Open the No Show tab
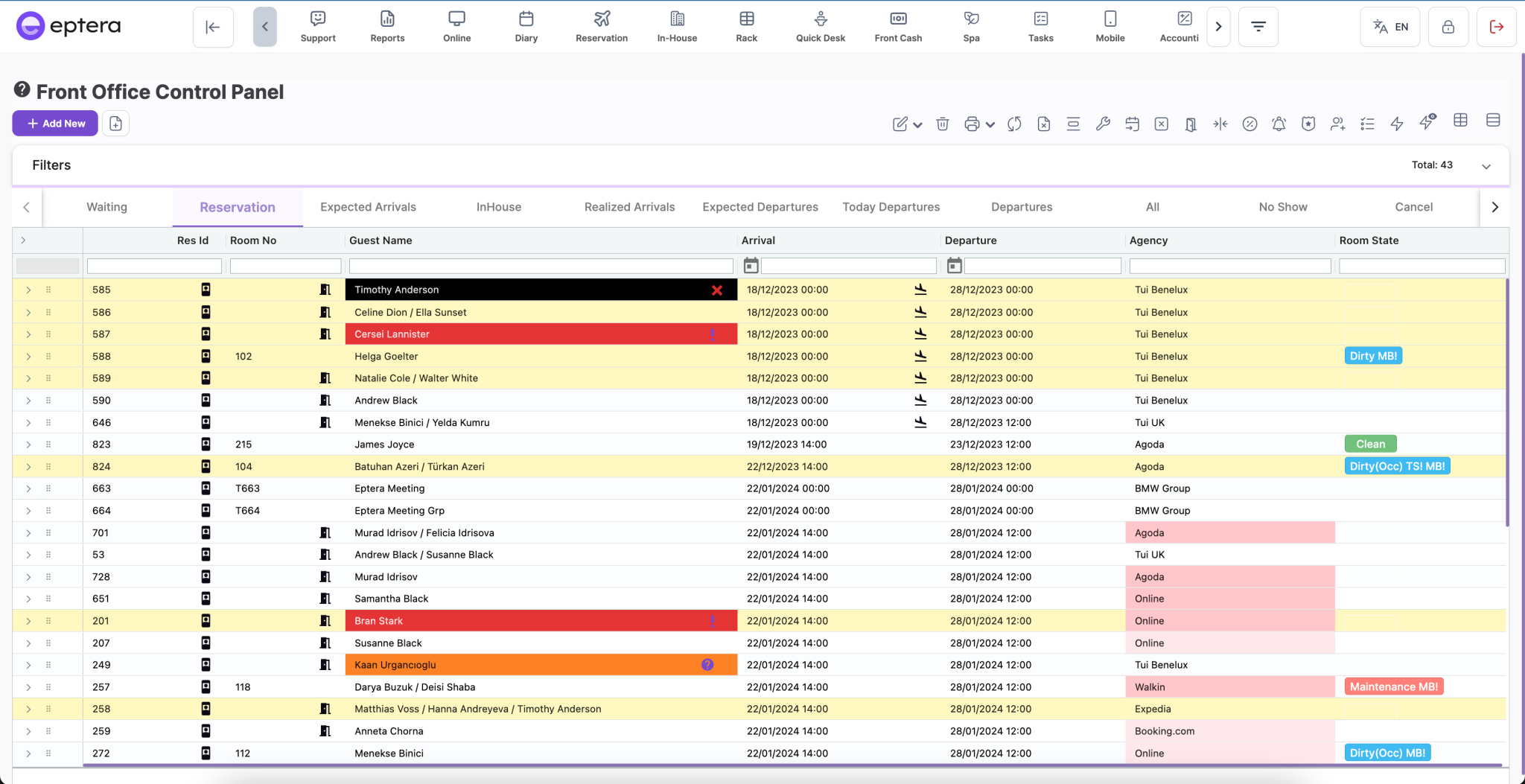The height and width of the screenshot is (784, 1525). click(1282, 207)
